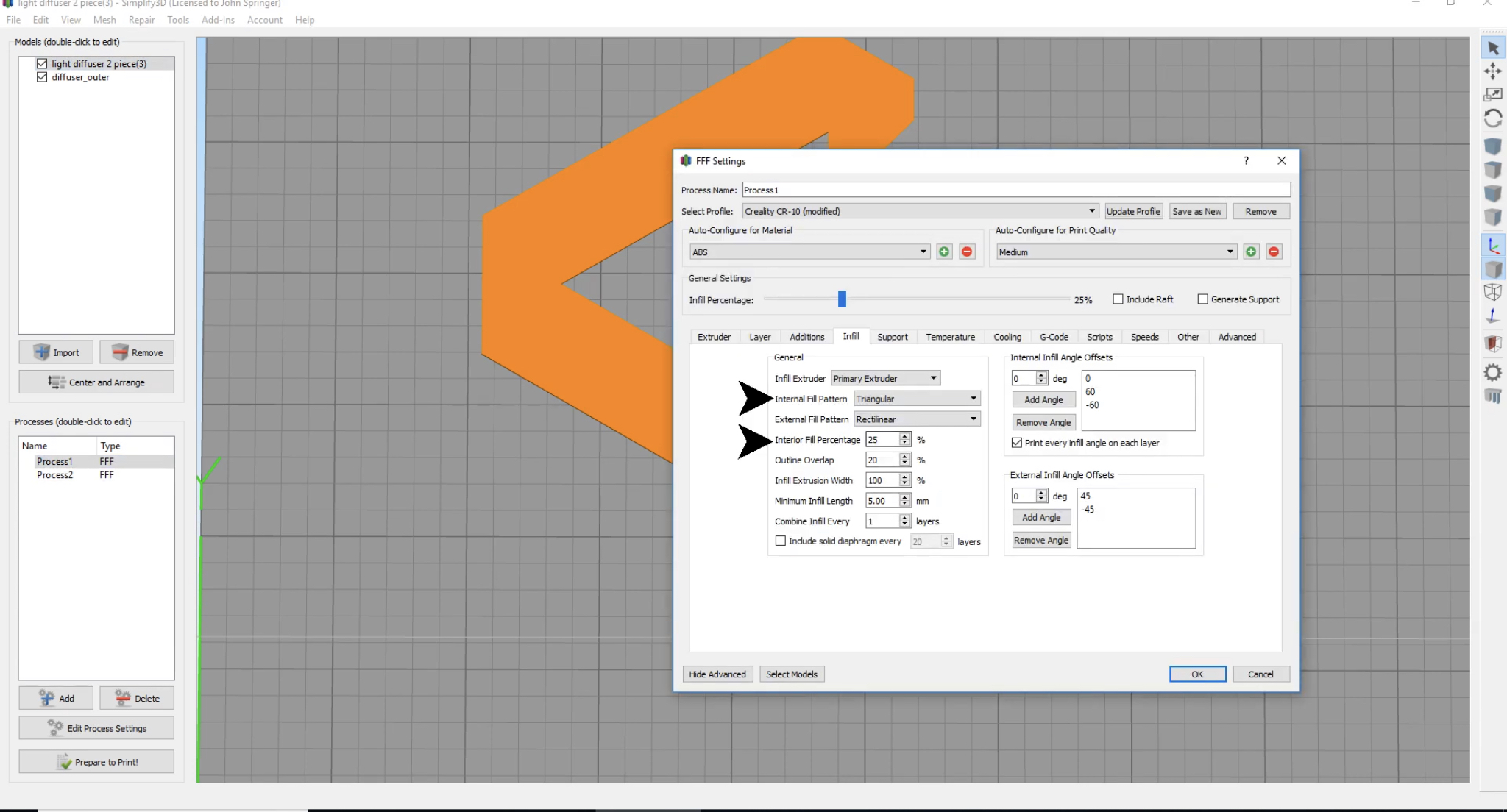Click the Center and Arrange button

click(96, 382)
